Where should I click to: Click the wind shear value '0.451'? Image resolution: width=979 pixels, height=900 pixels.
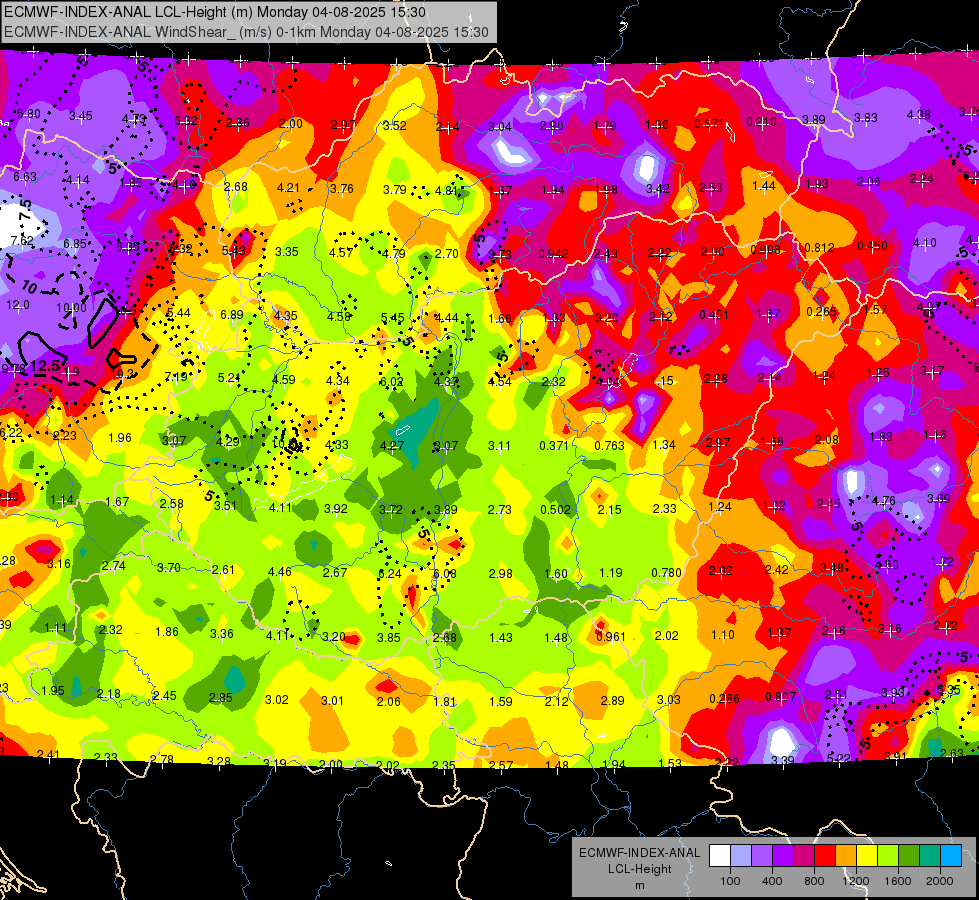[714, 314]
